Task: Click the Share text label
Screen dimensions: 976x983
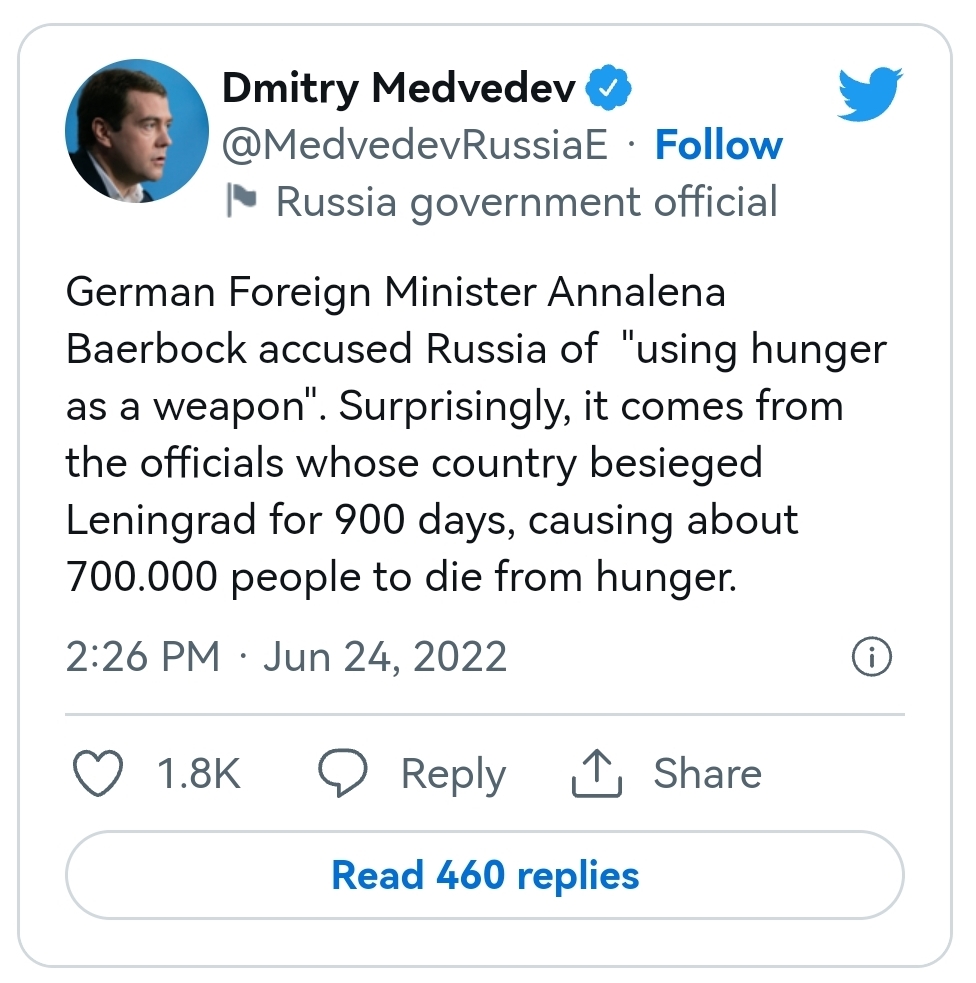Action: [707, 774]
